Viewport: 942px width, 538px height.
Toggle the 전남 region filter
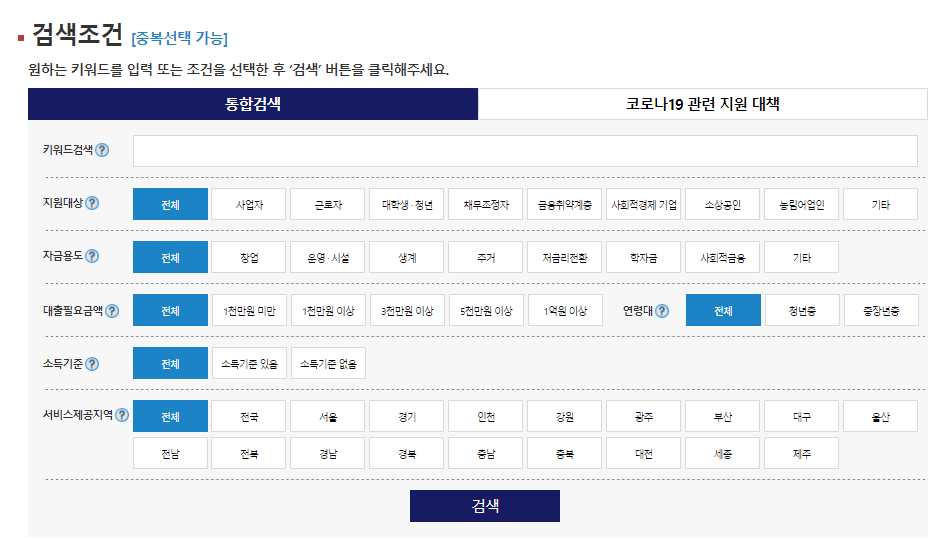point(171,453)
